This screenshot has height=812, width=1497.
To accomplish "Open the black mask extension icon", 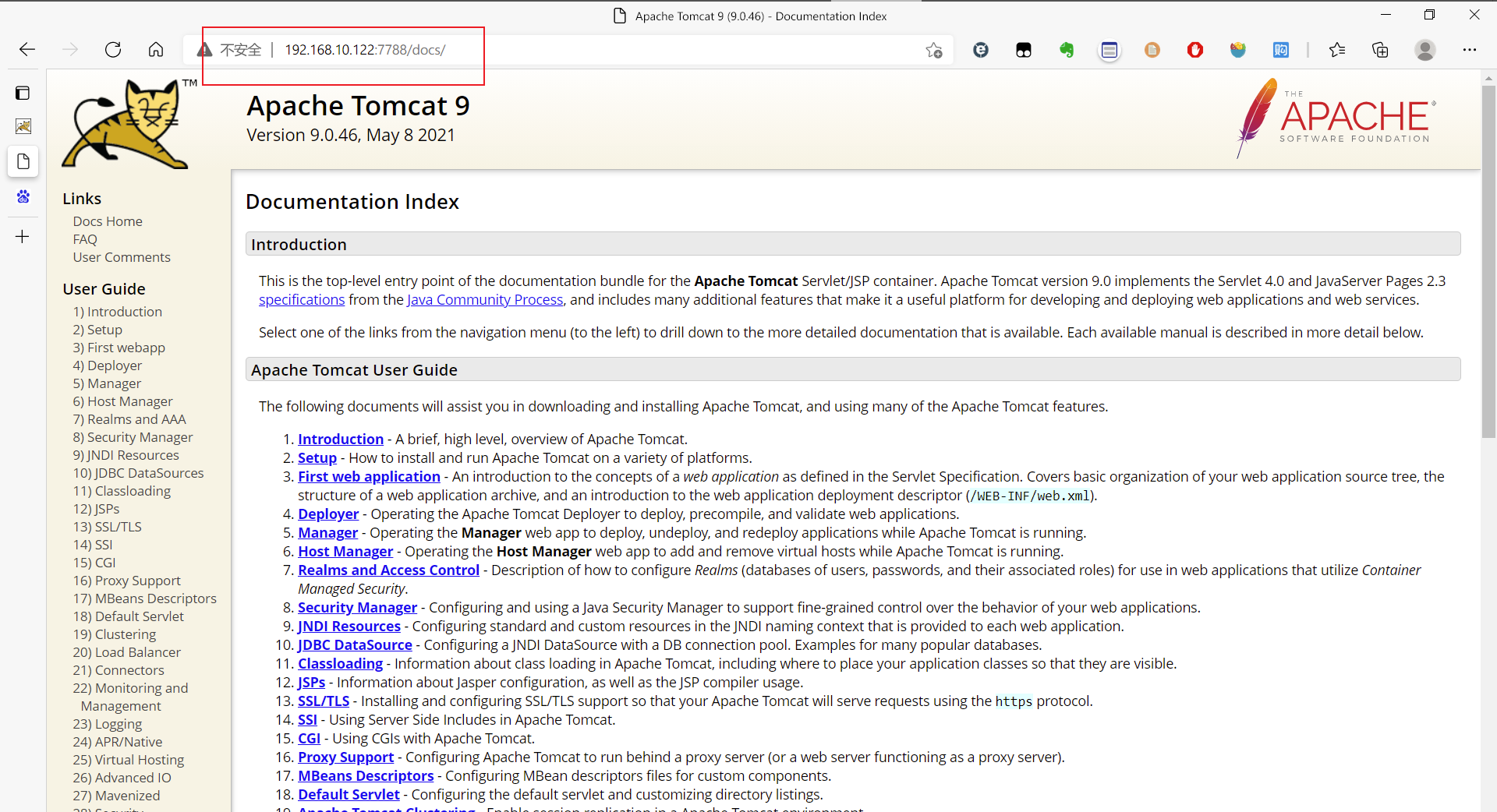I will tap(1024, 50).
